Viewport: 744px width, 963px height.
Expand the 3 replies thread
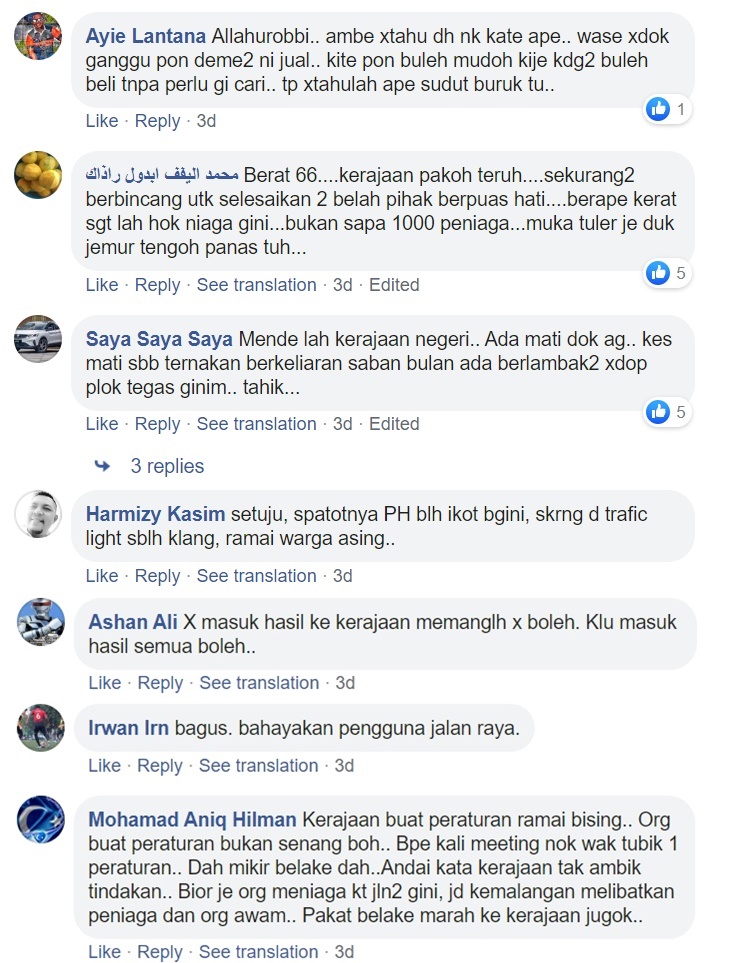(x=167, y=466)
